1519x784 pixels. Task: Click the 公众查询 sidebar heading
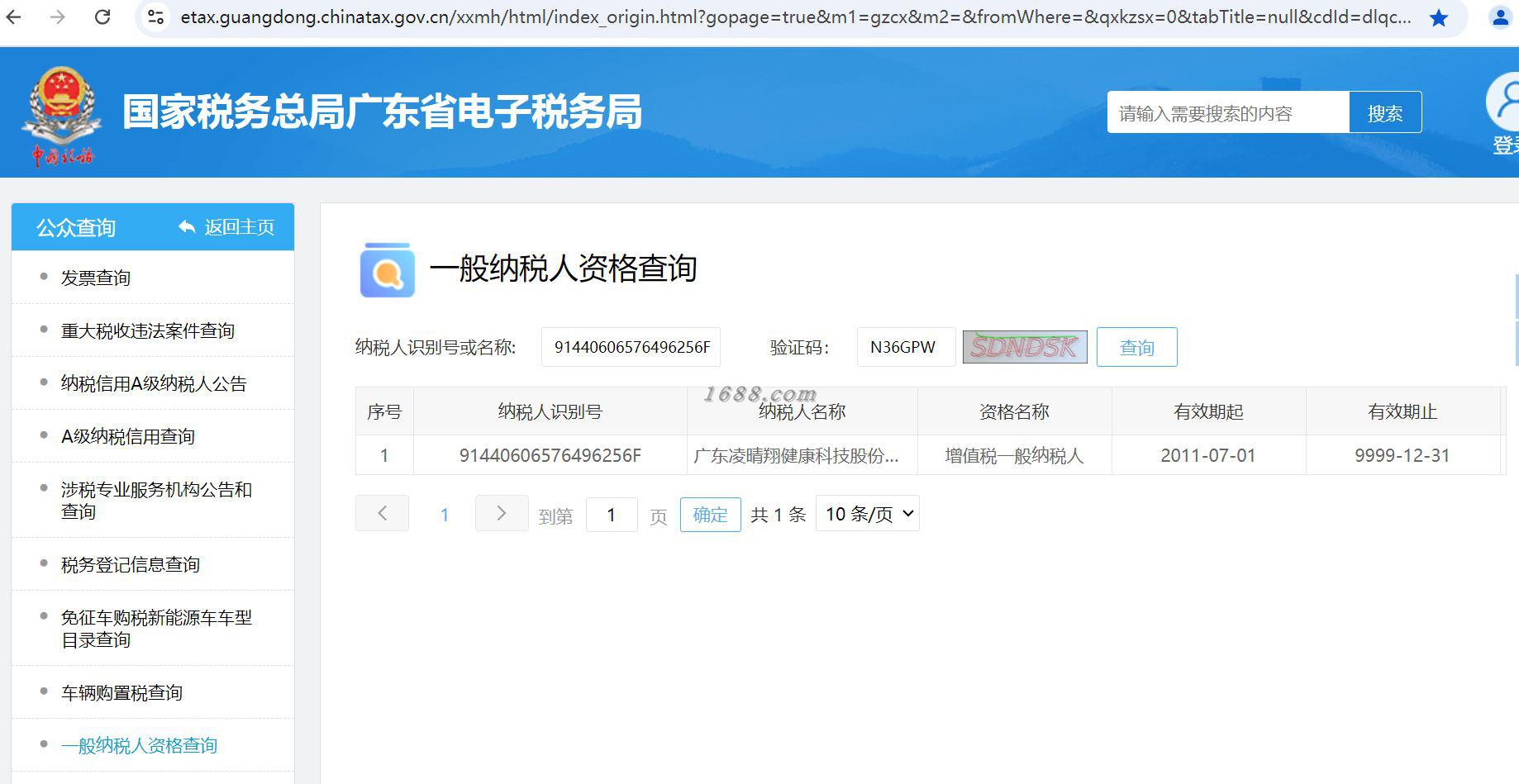coord(76,227)
